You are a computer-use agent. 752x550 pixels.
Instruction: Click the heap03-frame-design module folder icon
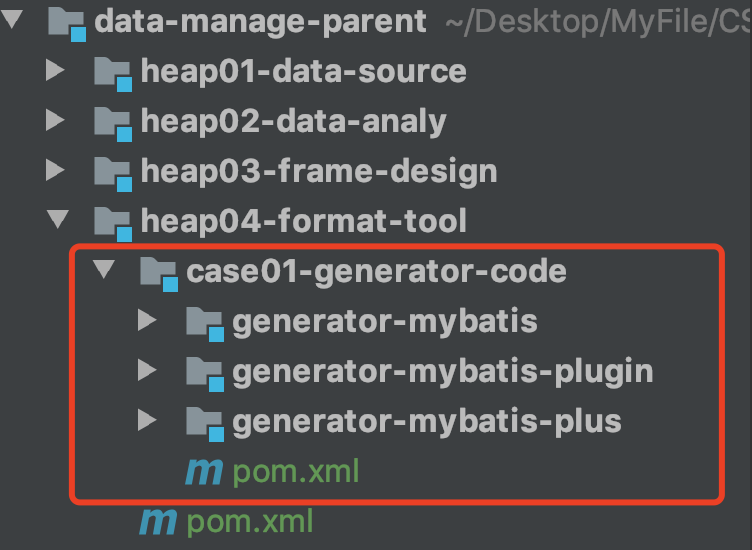tap(112, 172)
